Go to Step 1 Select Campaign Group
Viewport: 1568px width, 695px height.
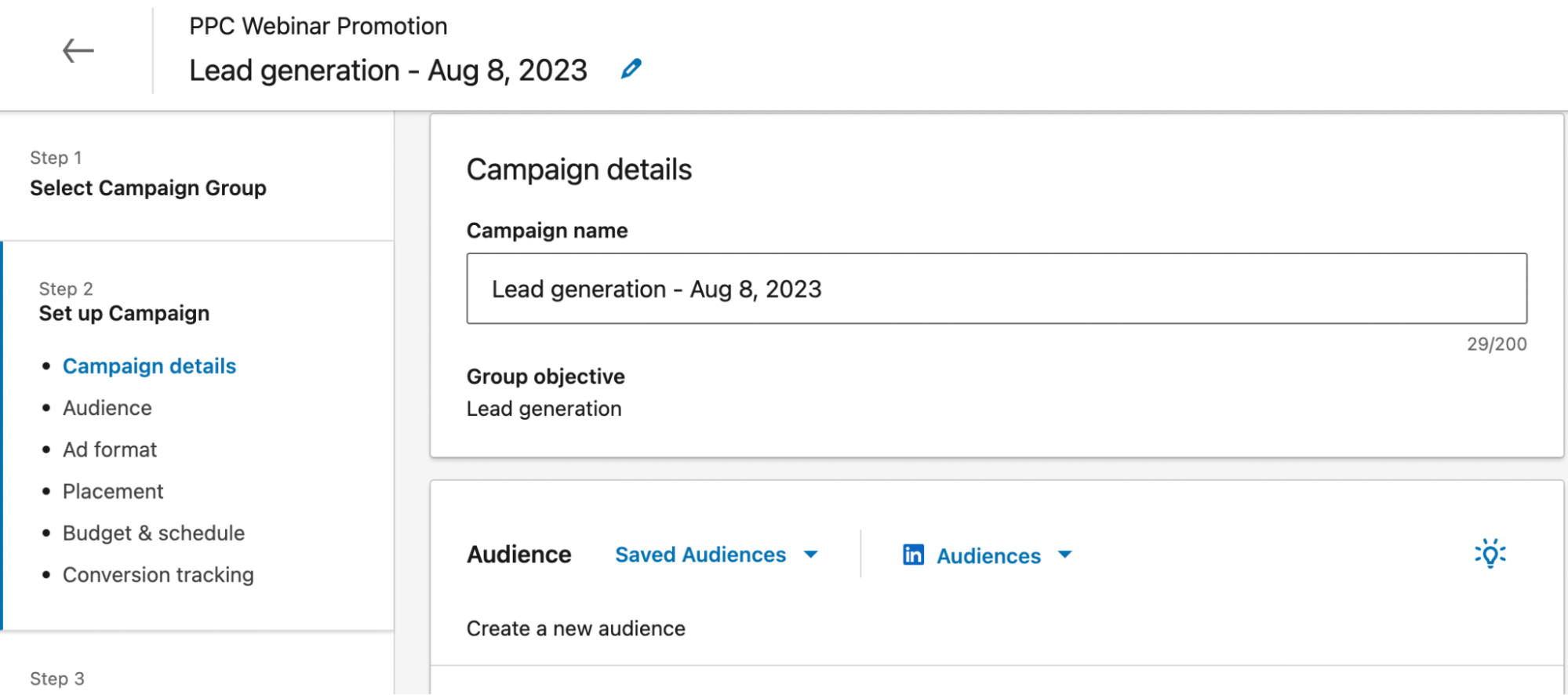coord(148,188)
